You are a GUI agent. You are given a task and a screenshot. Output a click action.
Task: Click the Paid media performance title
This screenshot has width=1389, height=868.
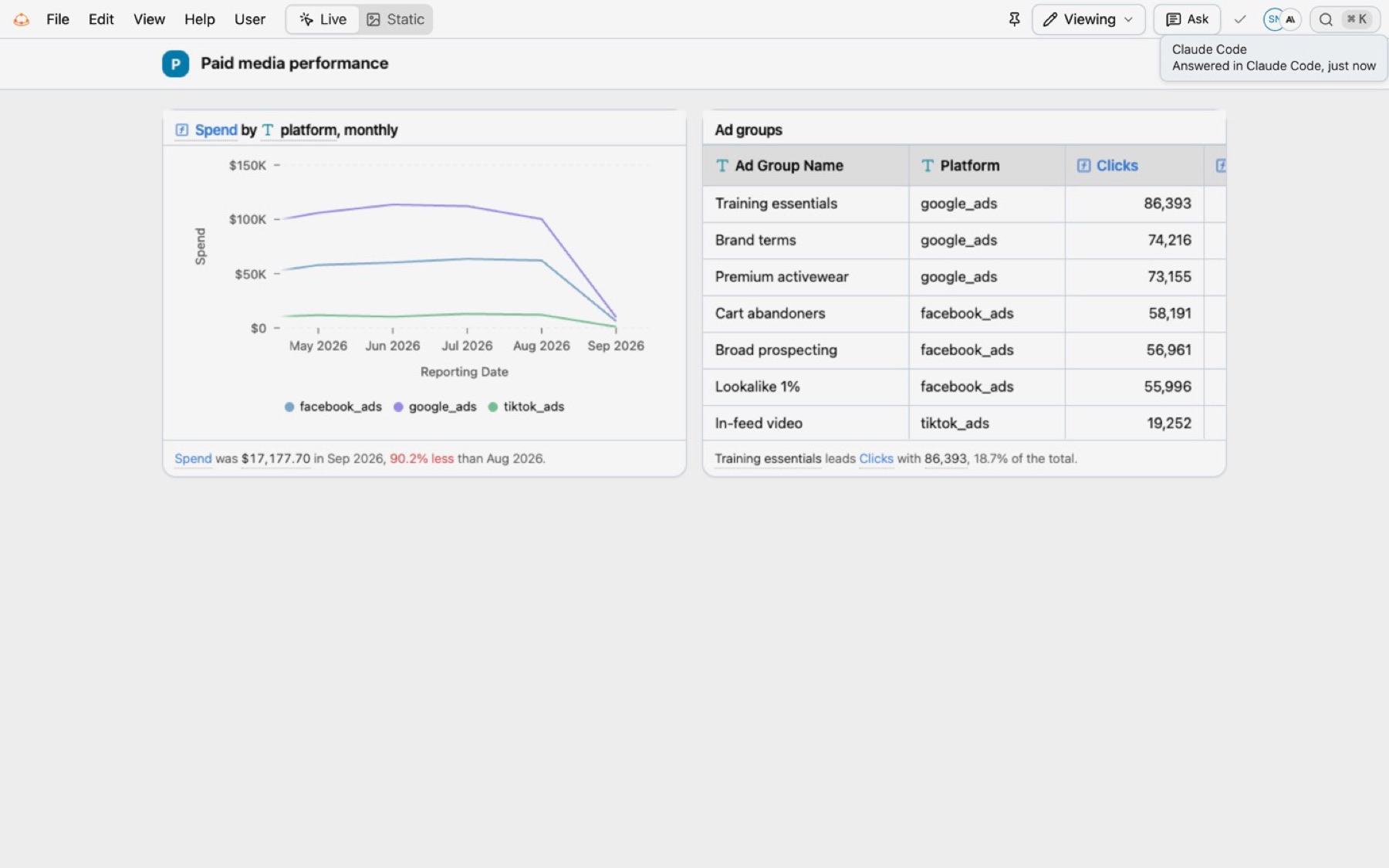[x=295, y=63]
